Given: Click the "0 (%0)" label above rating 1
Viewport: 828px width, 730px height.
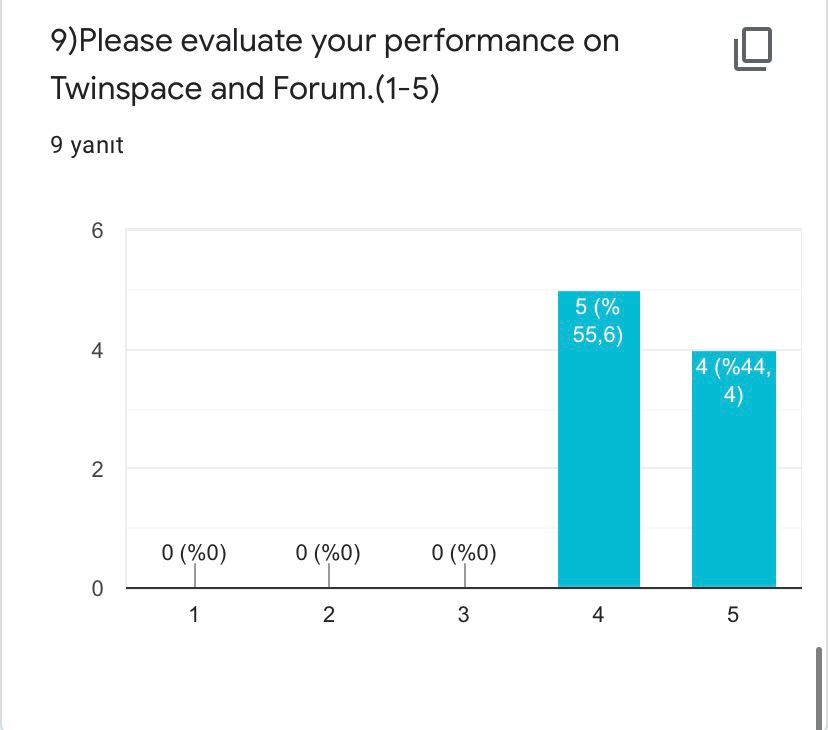Looking at the screenshot, I should point(196,551).
